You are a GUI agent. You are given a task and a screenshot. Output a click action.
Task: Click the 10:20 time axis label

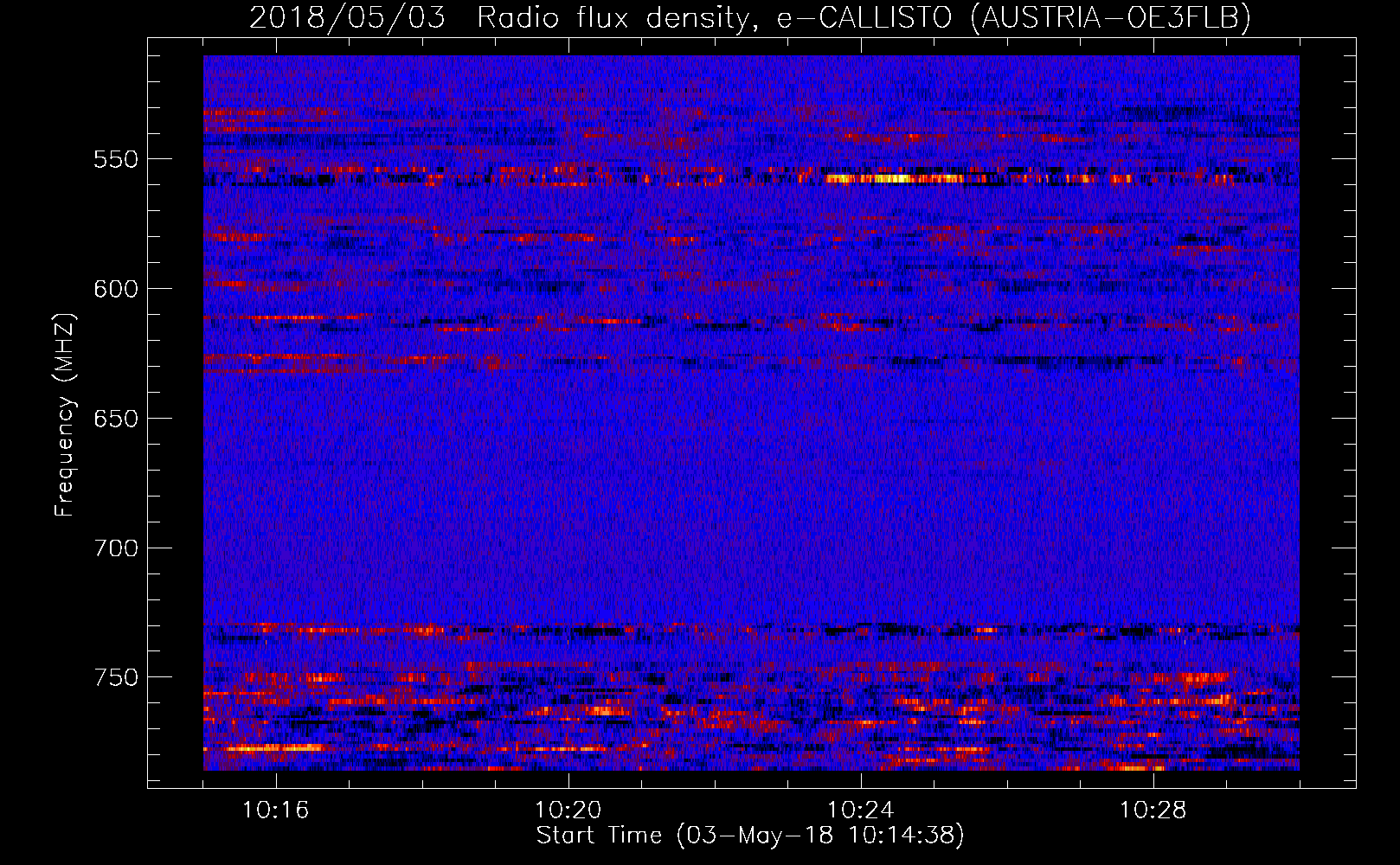click(568, 811)
